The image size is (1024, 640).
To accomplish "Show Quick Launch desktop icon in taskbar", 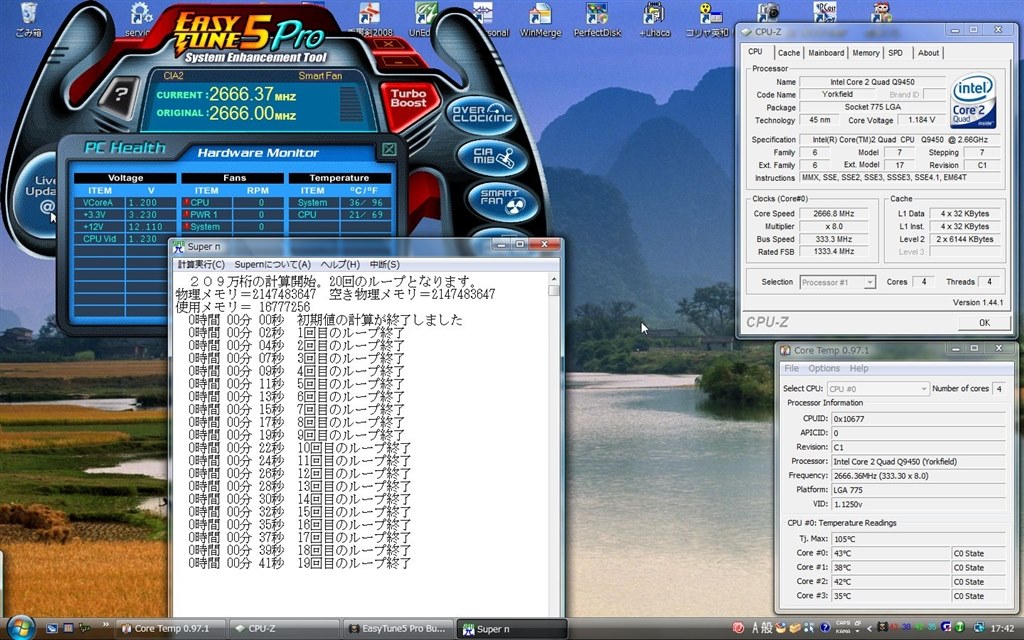I will pos(52,628).
